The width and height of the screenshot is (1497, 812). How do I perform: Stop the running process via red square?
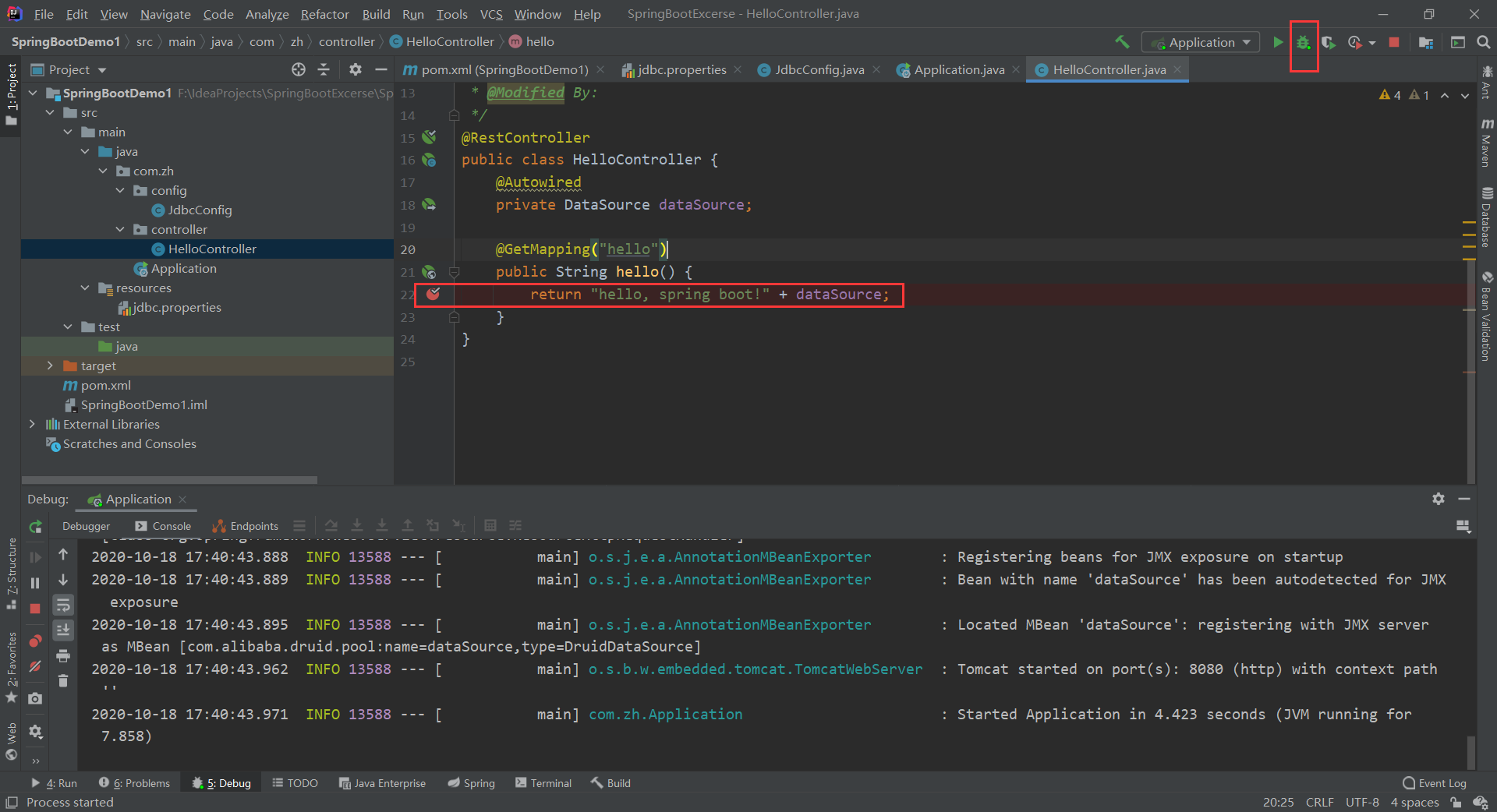[x=1394, y=42]
